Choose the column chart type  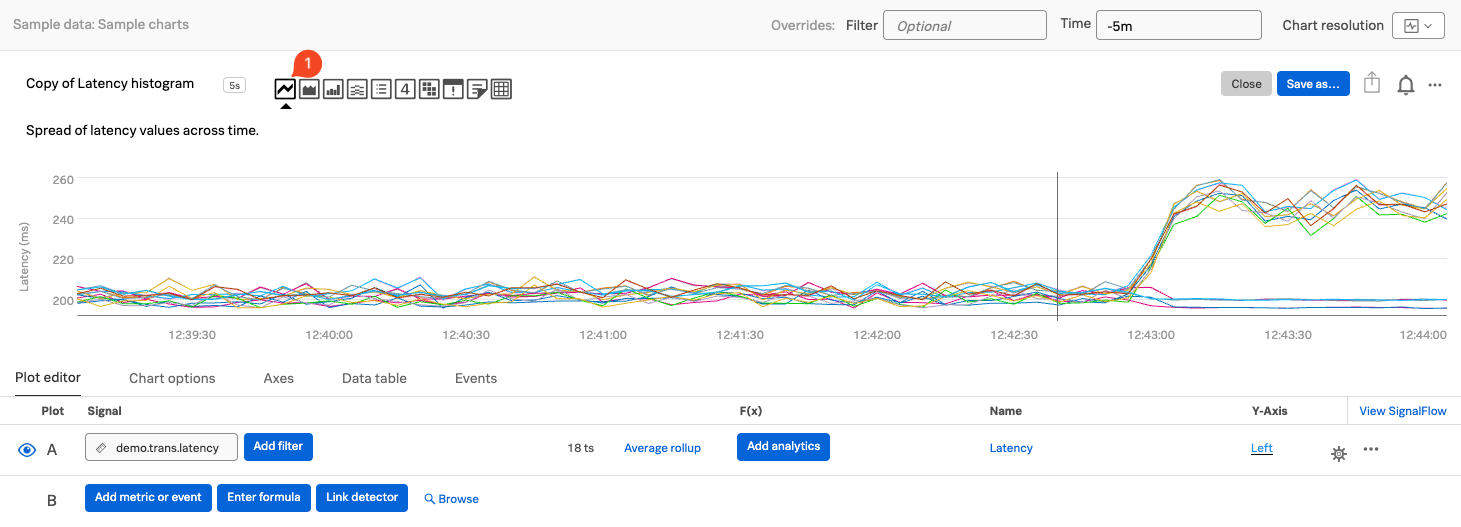coord(333,89)
